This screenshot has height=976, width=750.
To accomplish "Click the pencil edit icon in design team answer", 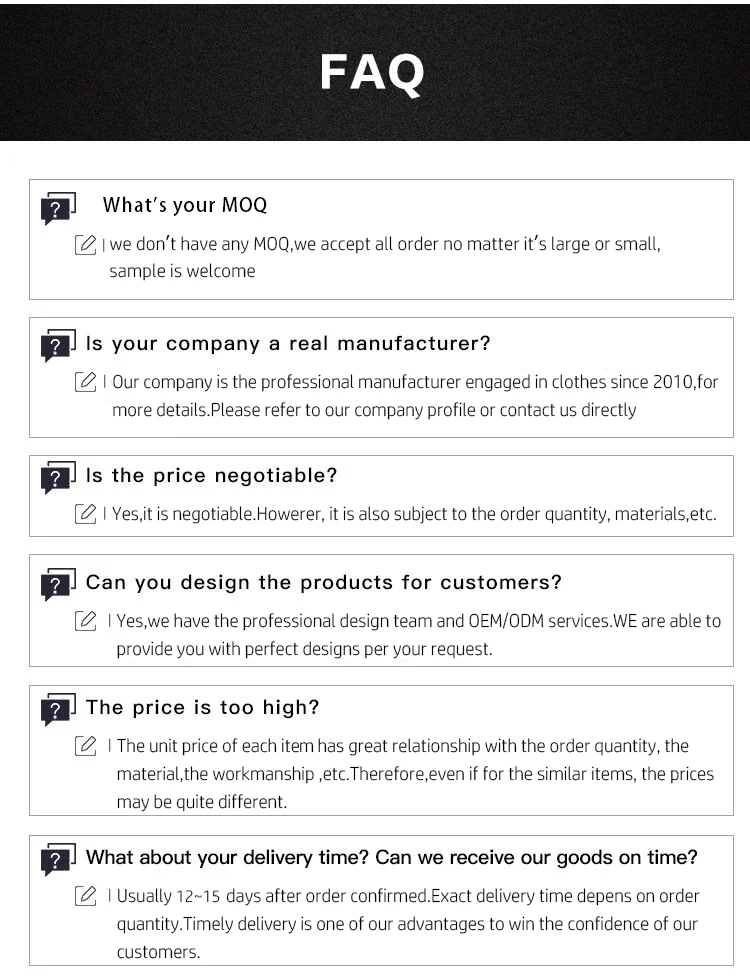I will 85,621.
